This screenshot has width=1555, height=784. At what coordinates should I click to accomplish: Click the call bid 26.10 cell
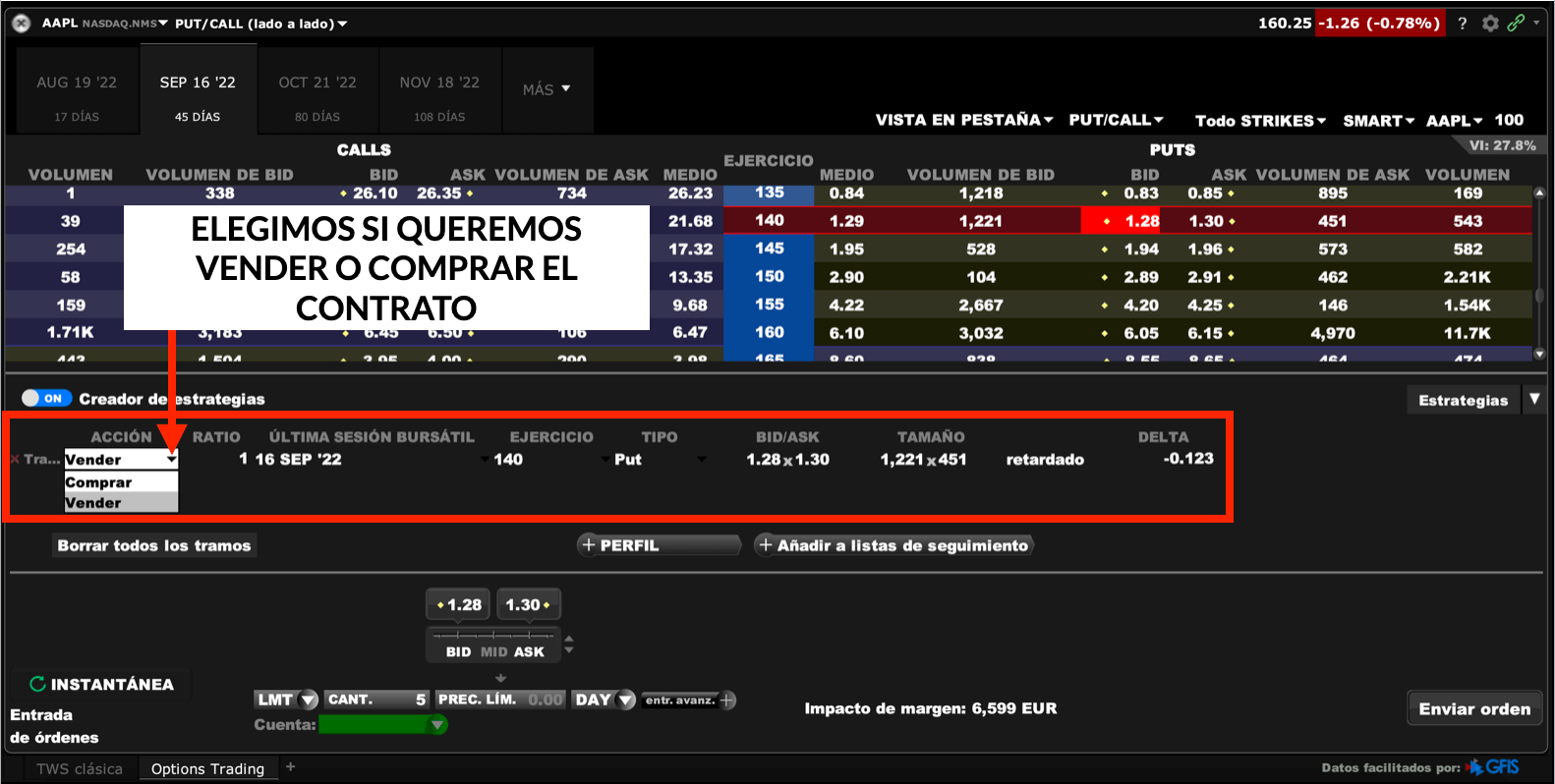pyautogui.click(x=369, y=194)
